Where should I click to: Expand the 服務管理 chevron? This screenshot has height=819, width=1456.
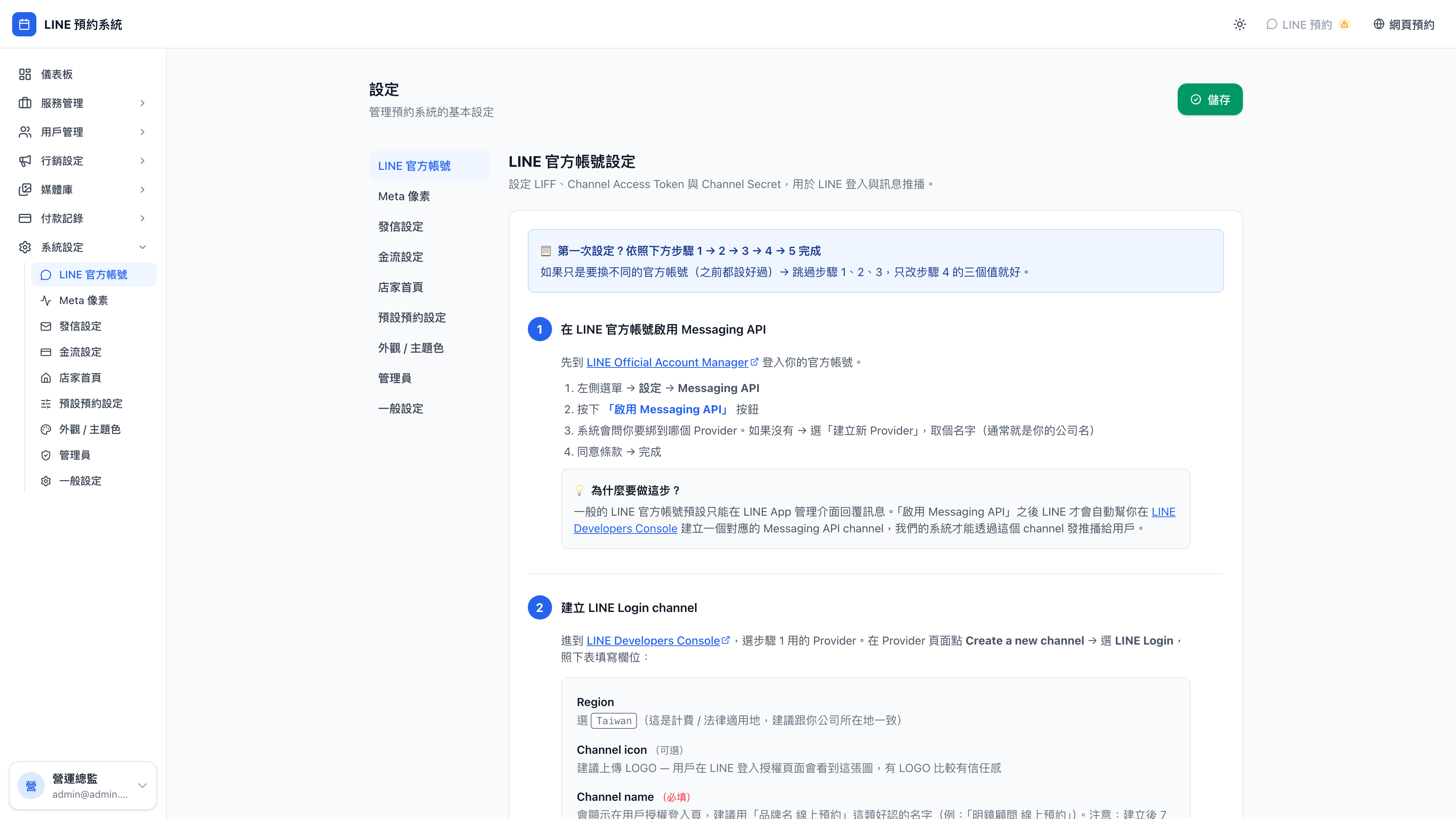click(x=143, y=103)
